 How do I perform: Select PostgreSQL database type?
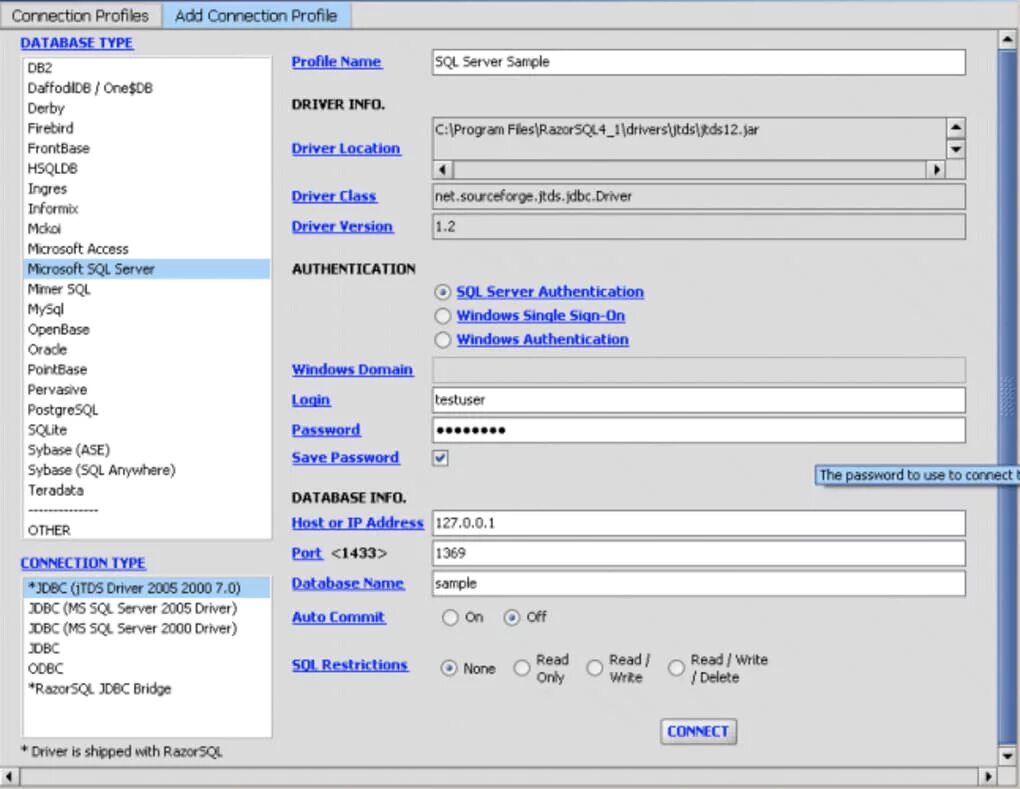pyautogui.click(x=146, y=410)
